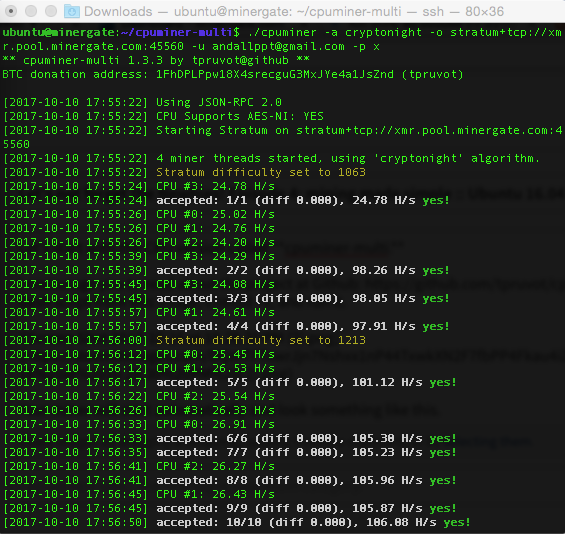Click the zoom window button

pyautogui.click(x=51, y=11)
